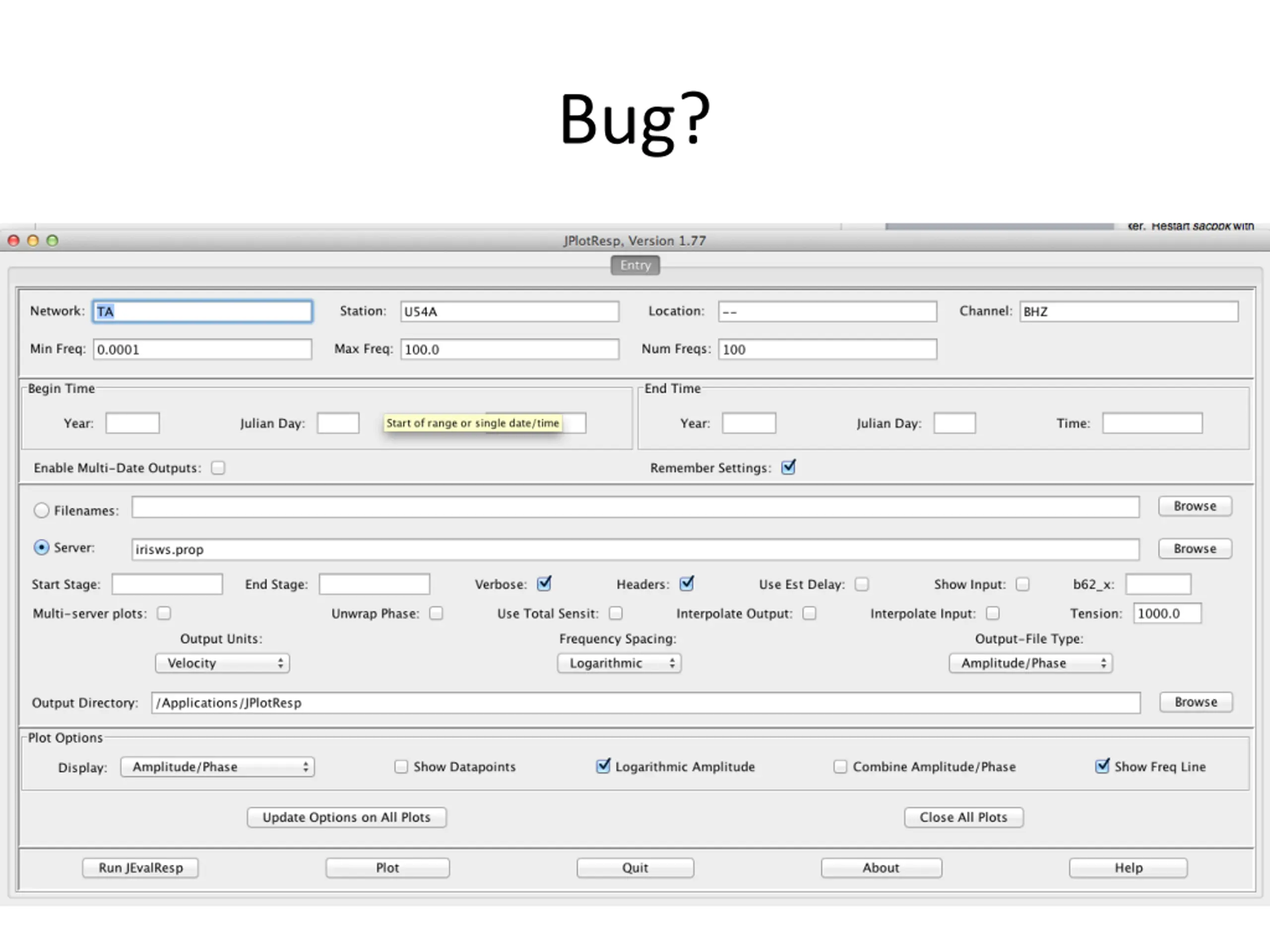Toggle the Verbose checkbox
The image size is (1270, 952).
coord(544,584)
